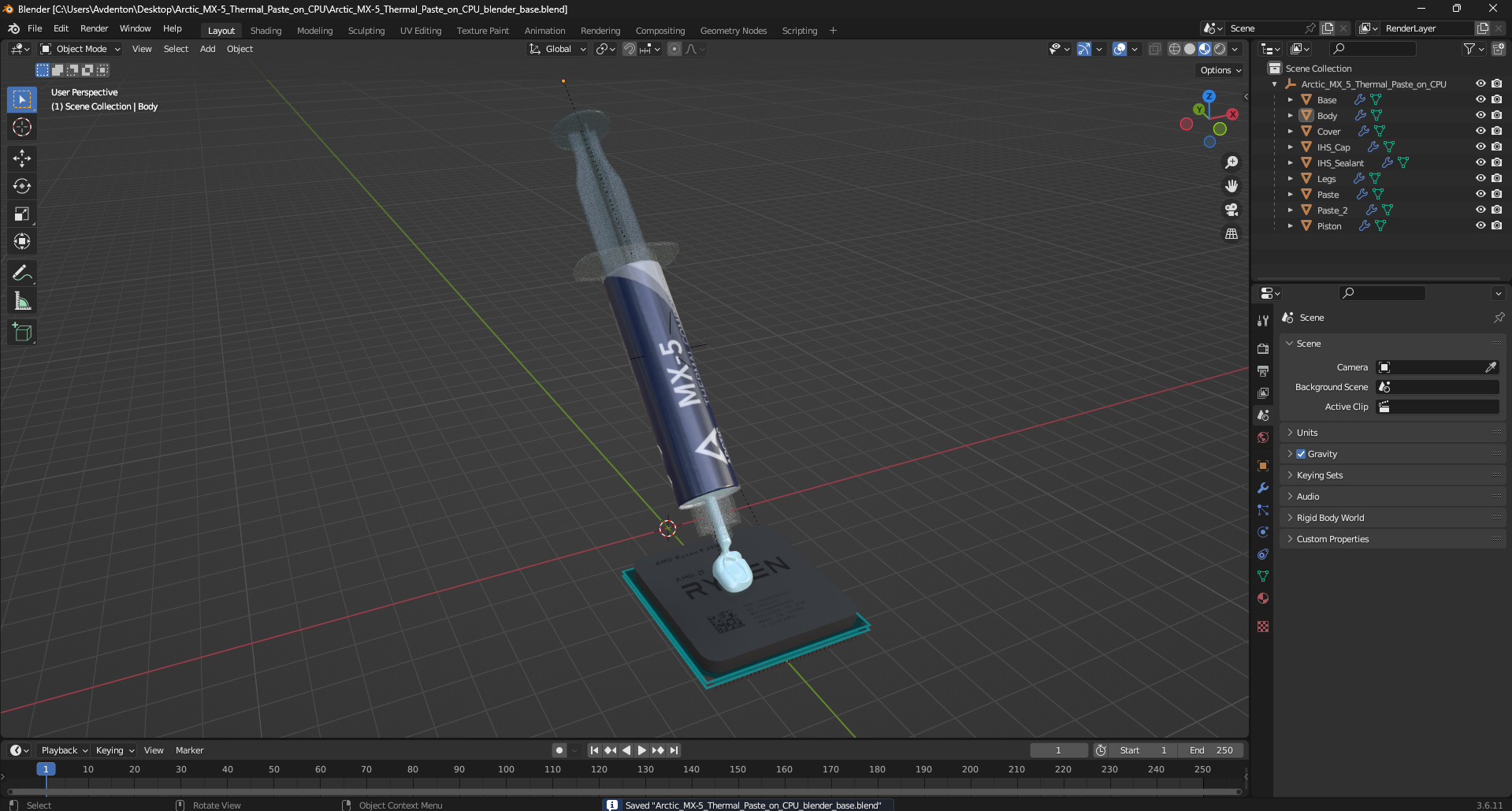Open the Tool properties tab
This screenshot has height=811, width=1512.
pyautogui.click(x=1263, y=320)
